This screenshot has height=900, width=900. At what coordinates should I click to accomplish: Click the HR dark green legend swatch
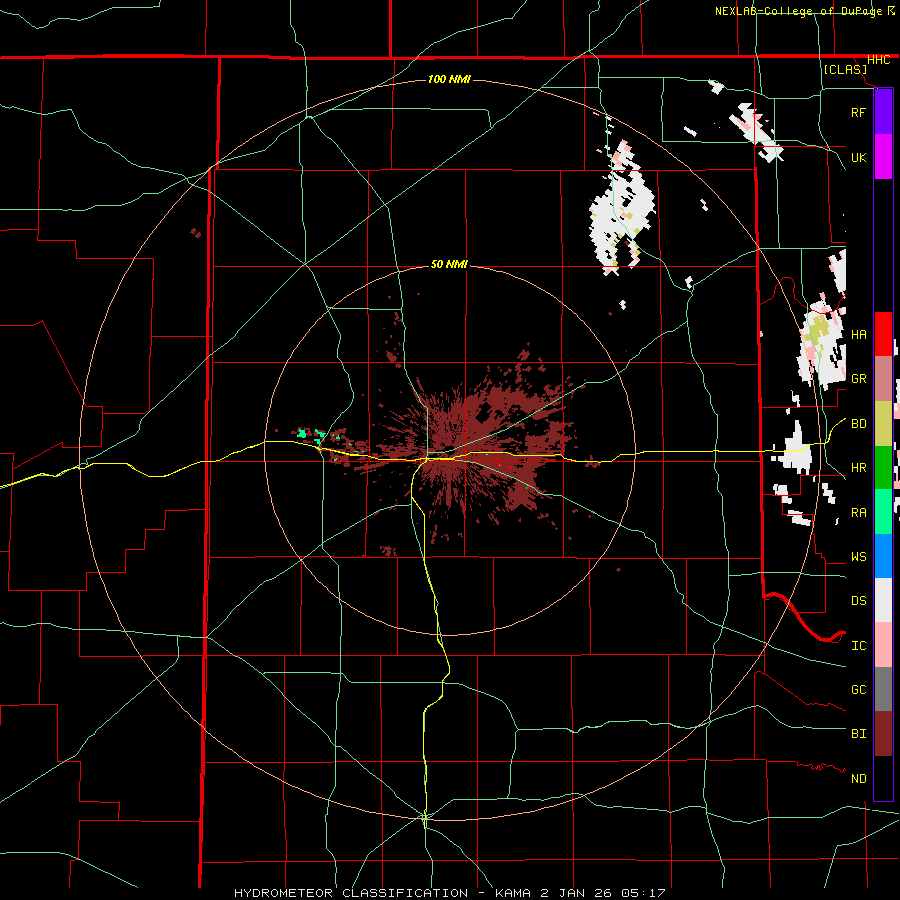point(883,468)
